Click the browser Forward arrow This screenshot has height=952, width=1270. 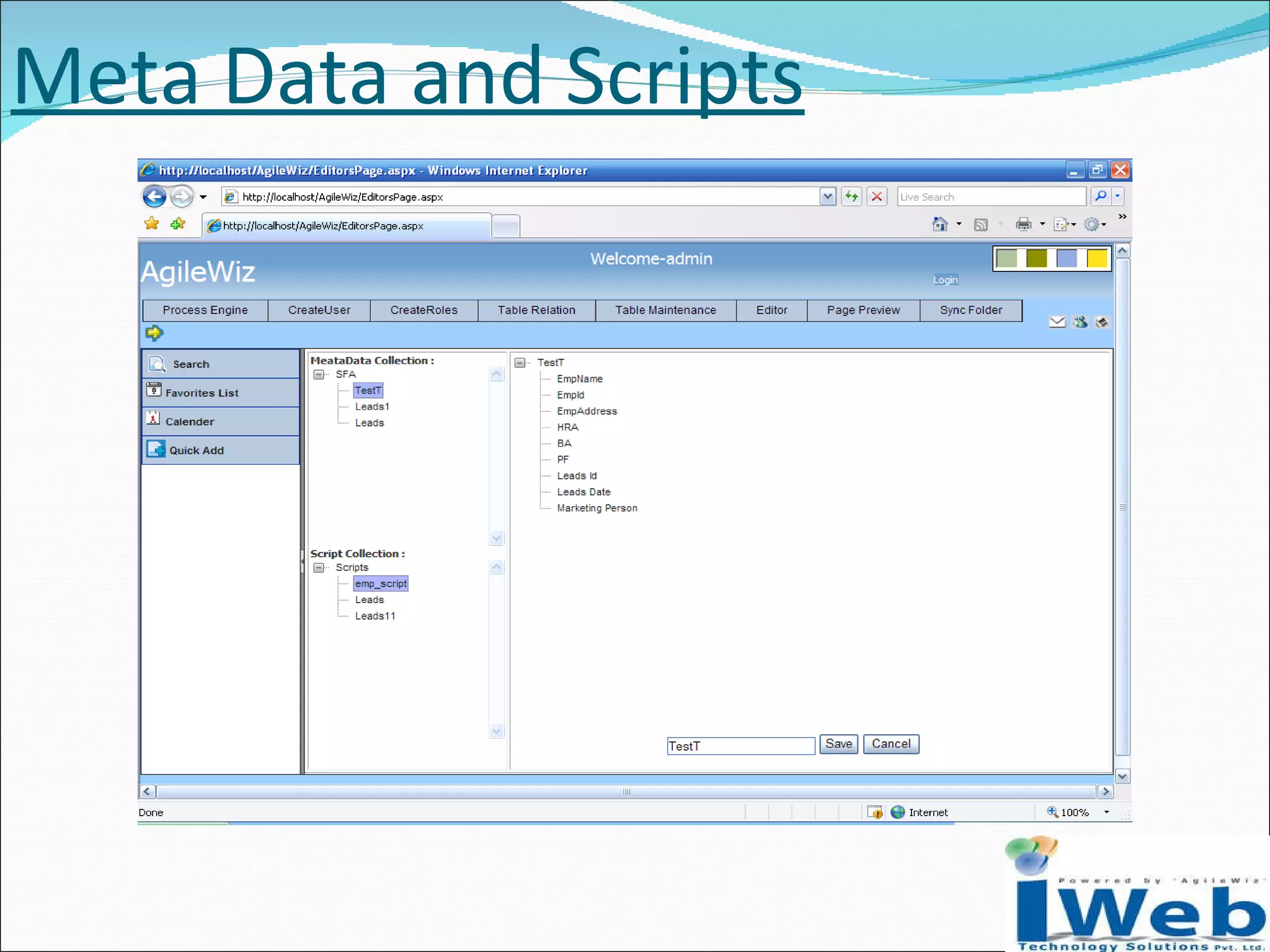point(182,197)
